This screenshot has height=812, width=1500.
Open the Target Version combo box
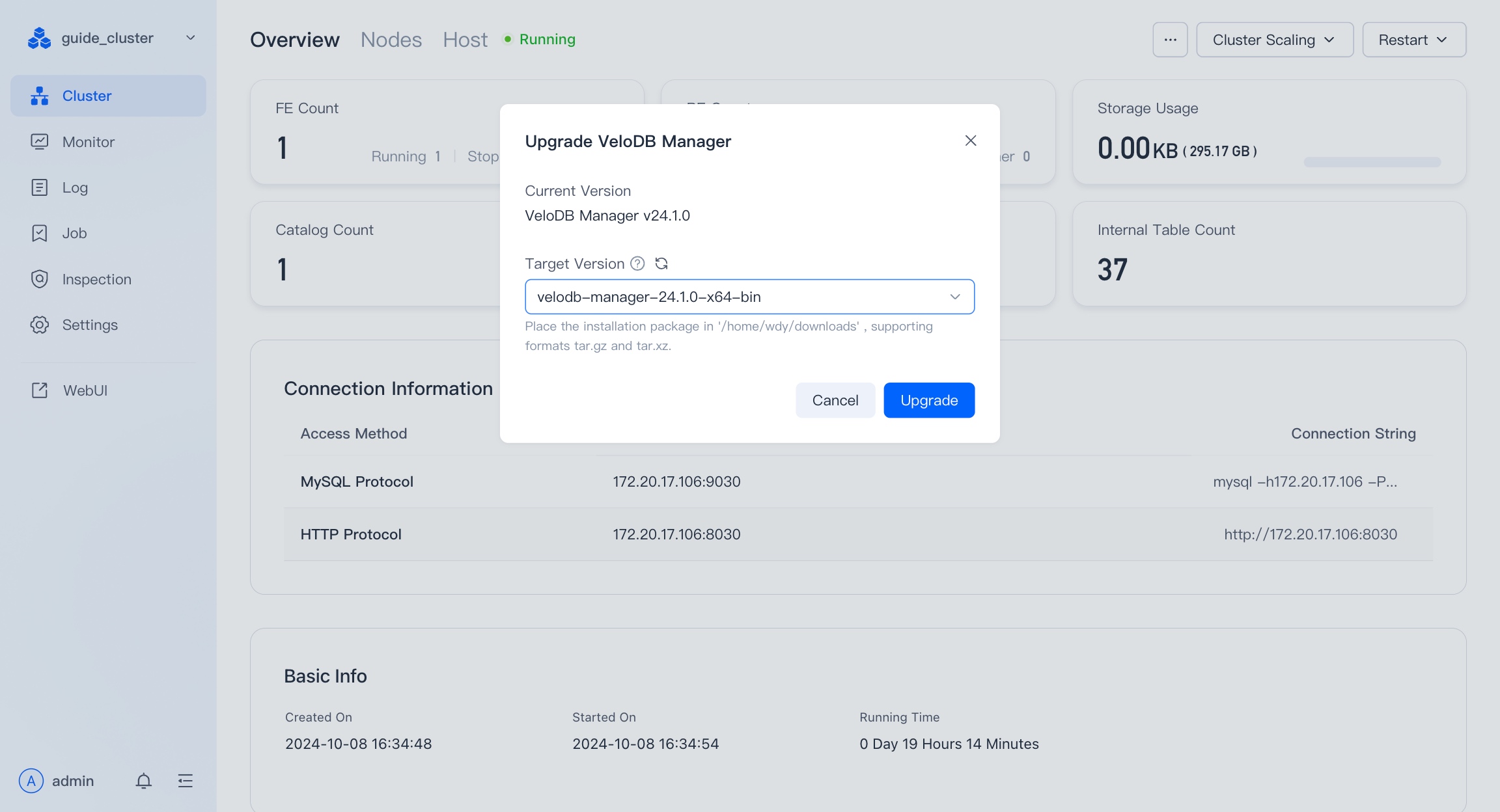coord(749,297)
